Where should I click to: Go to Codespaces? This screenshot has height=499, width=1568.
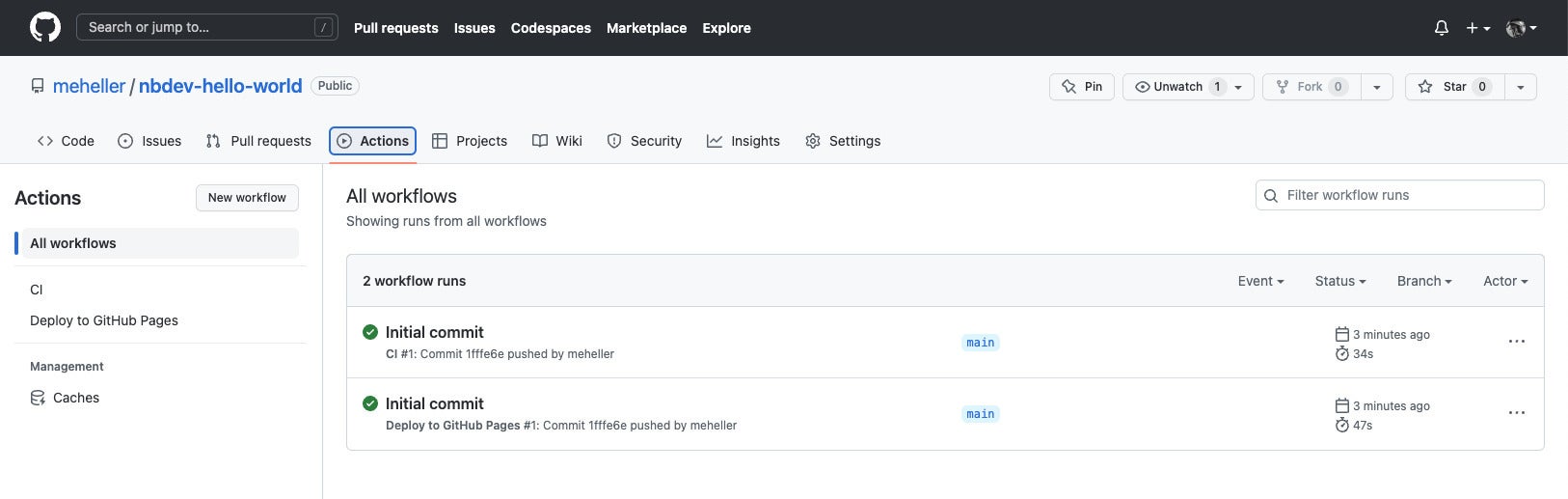551,28
